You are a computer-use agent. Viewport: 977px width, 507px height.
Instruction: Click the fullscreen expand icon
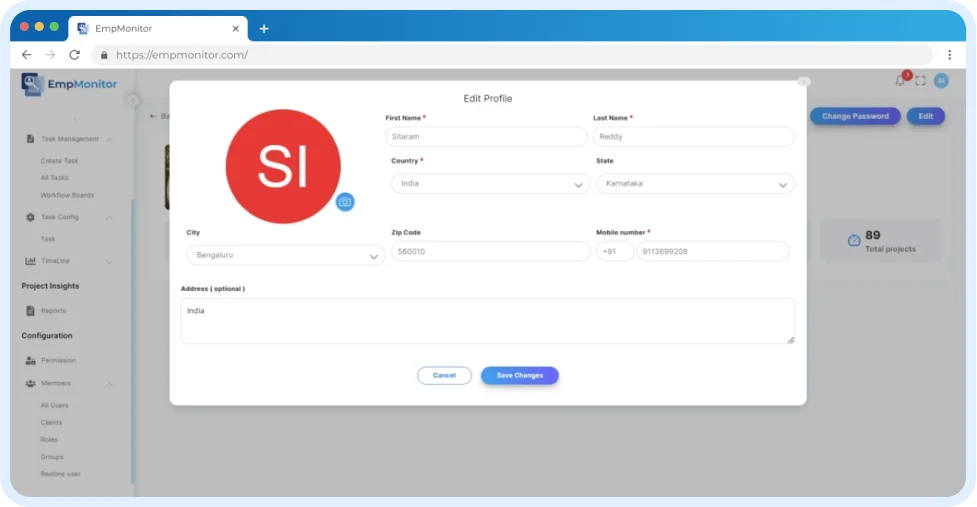920,81
